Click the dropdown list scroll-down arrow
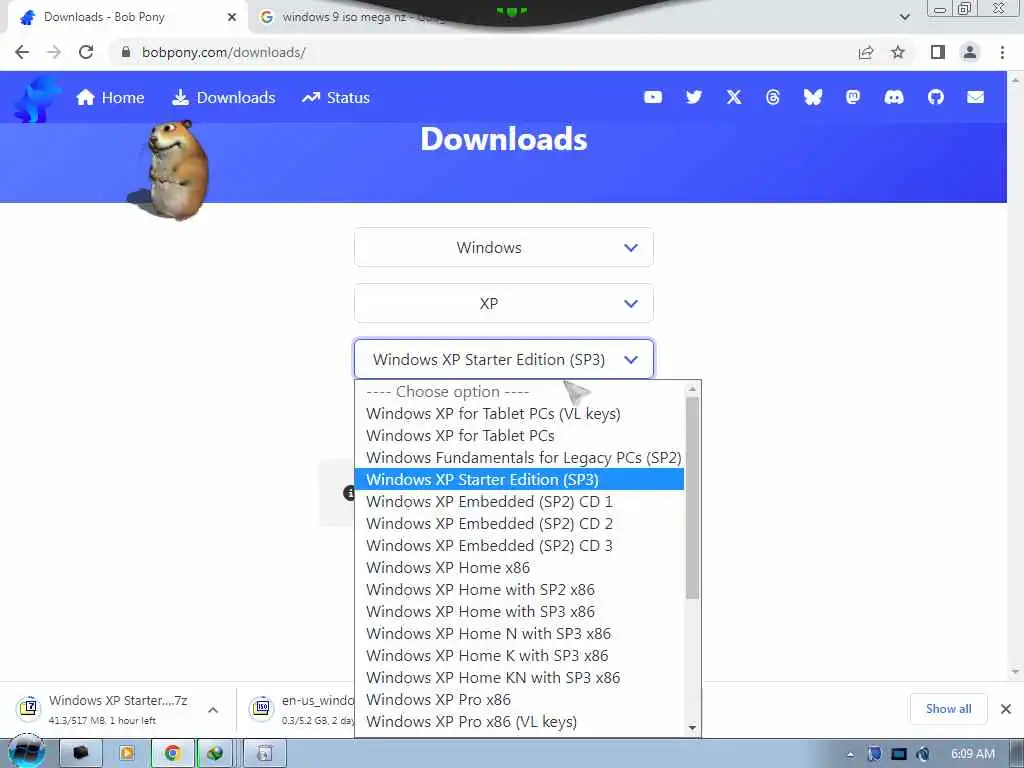Viewport: 1024px width, 768px height. pyautogui.click(x=692, y=728)
